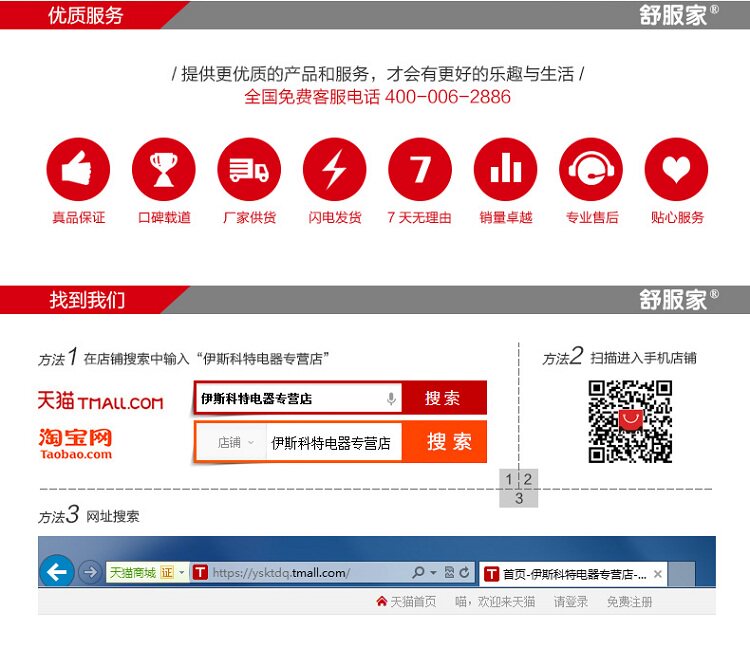Click the phone number 400-006-2886
The height and width of the screenshot is (667, 750).
click(x=448, y=97)
